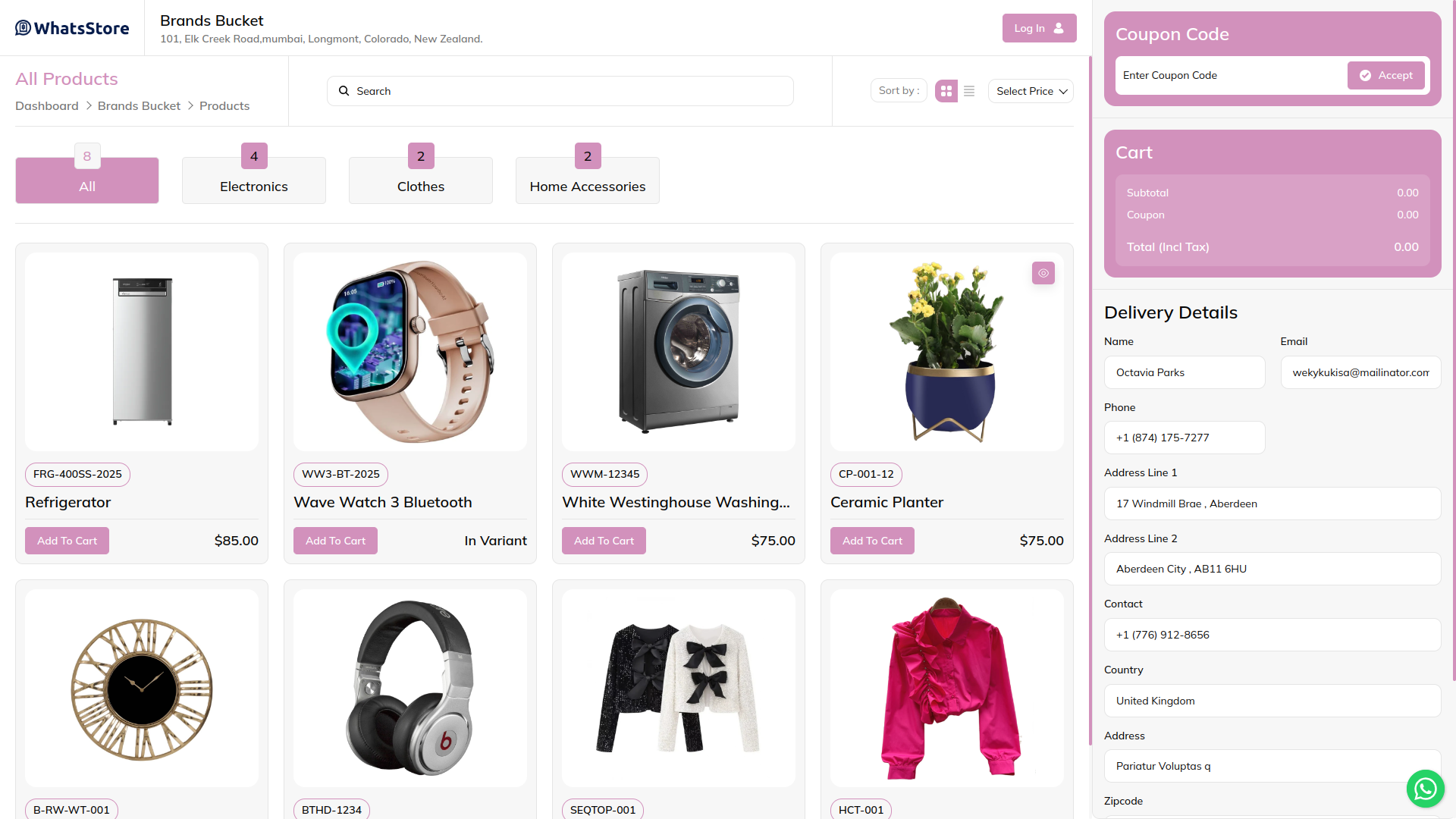
Task: Open the Country field United Kingdom
Action: (1272, 701)
